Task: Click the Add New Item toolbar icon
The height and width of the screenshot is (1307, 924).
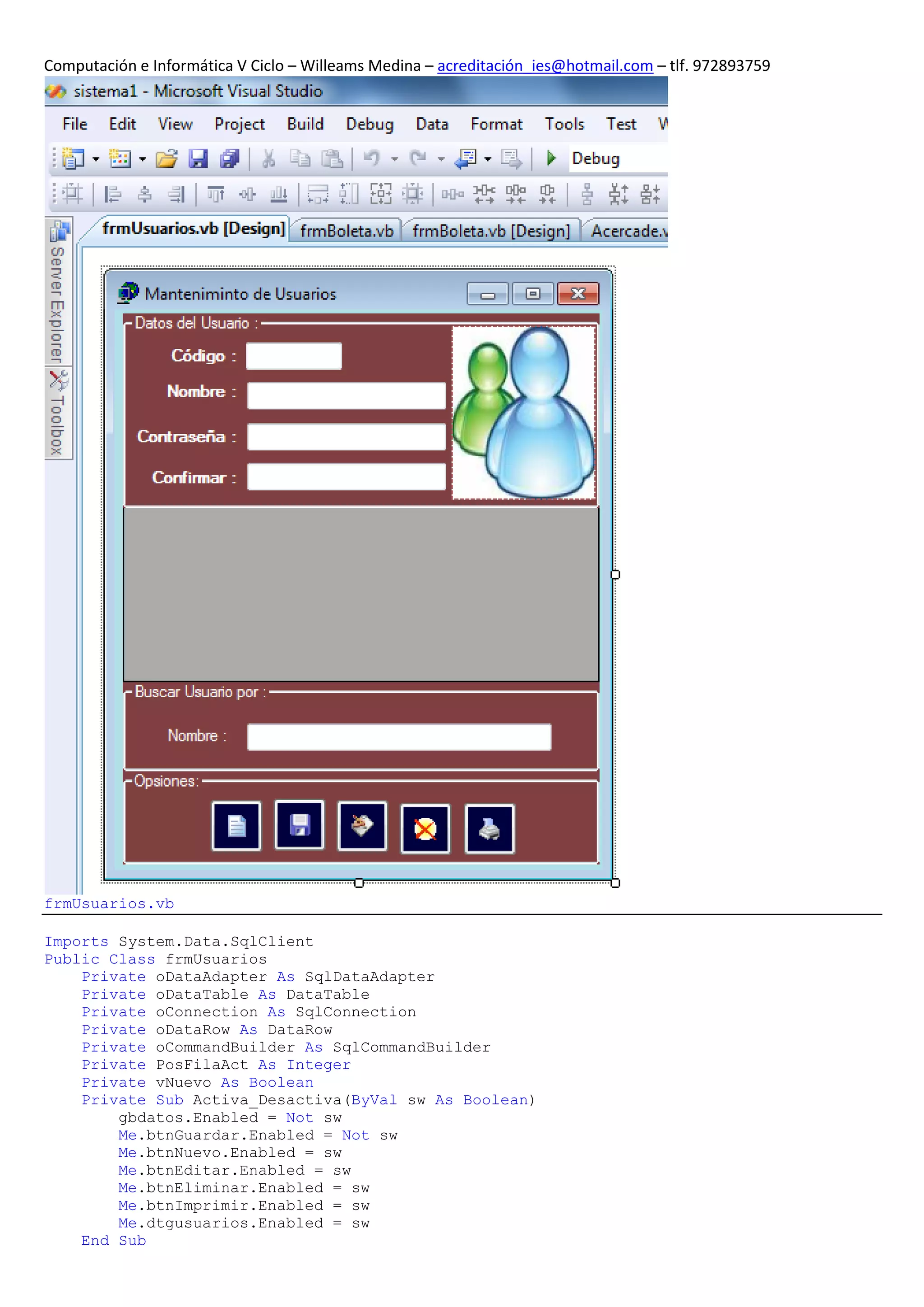Action: click(120, 158)
